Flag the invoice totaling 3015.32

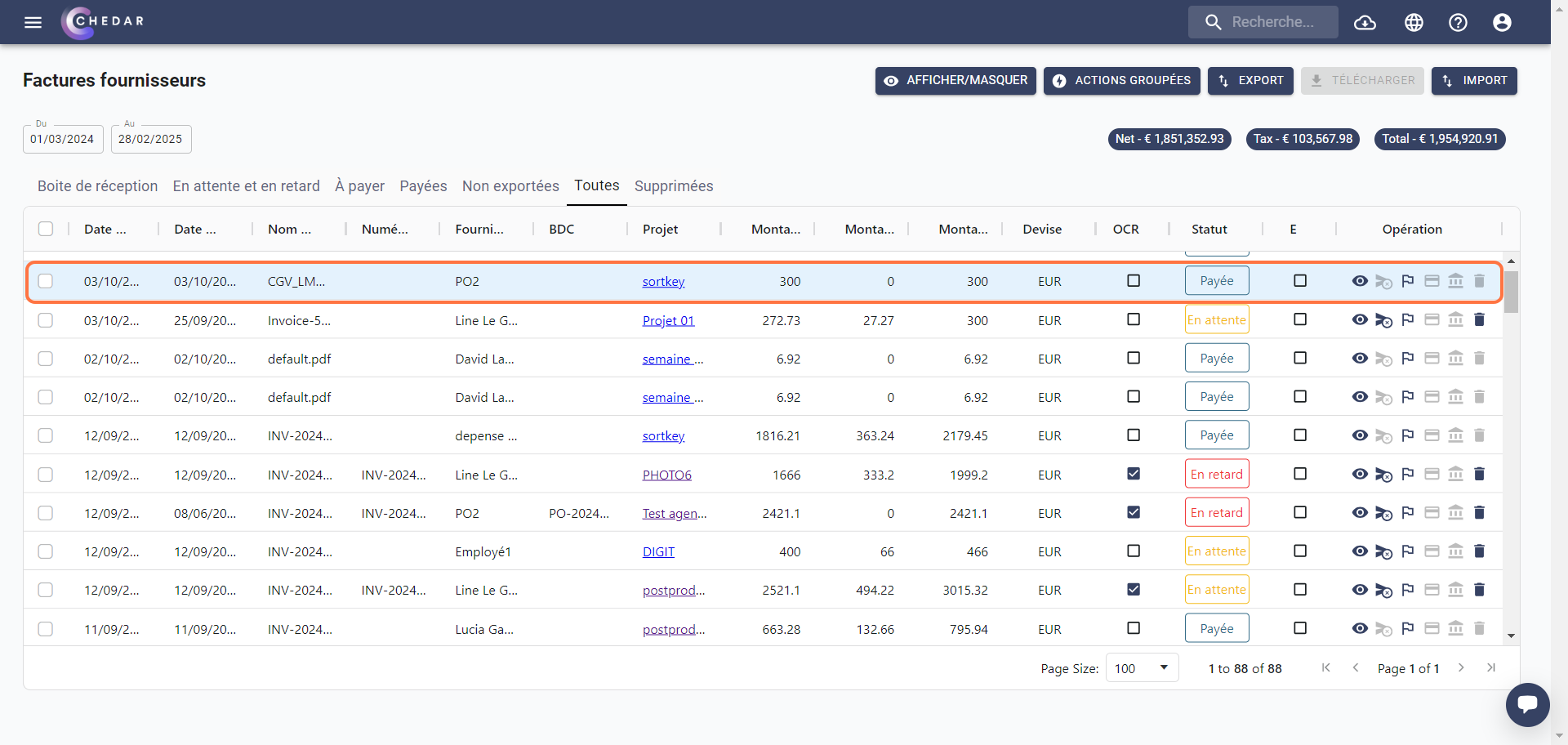coord(1408,590)
